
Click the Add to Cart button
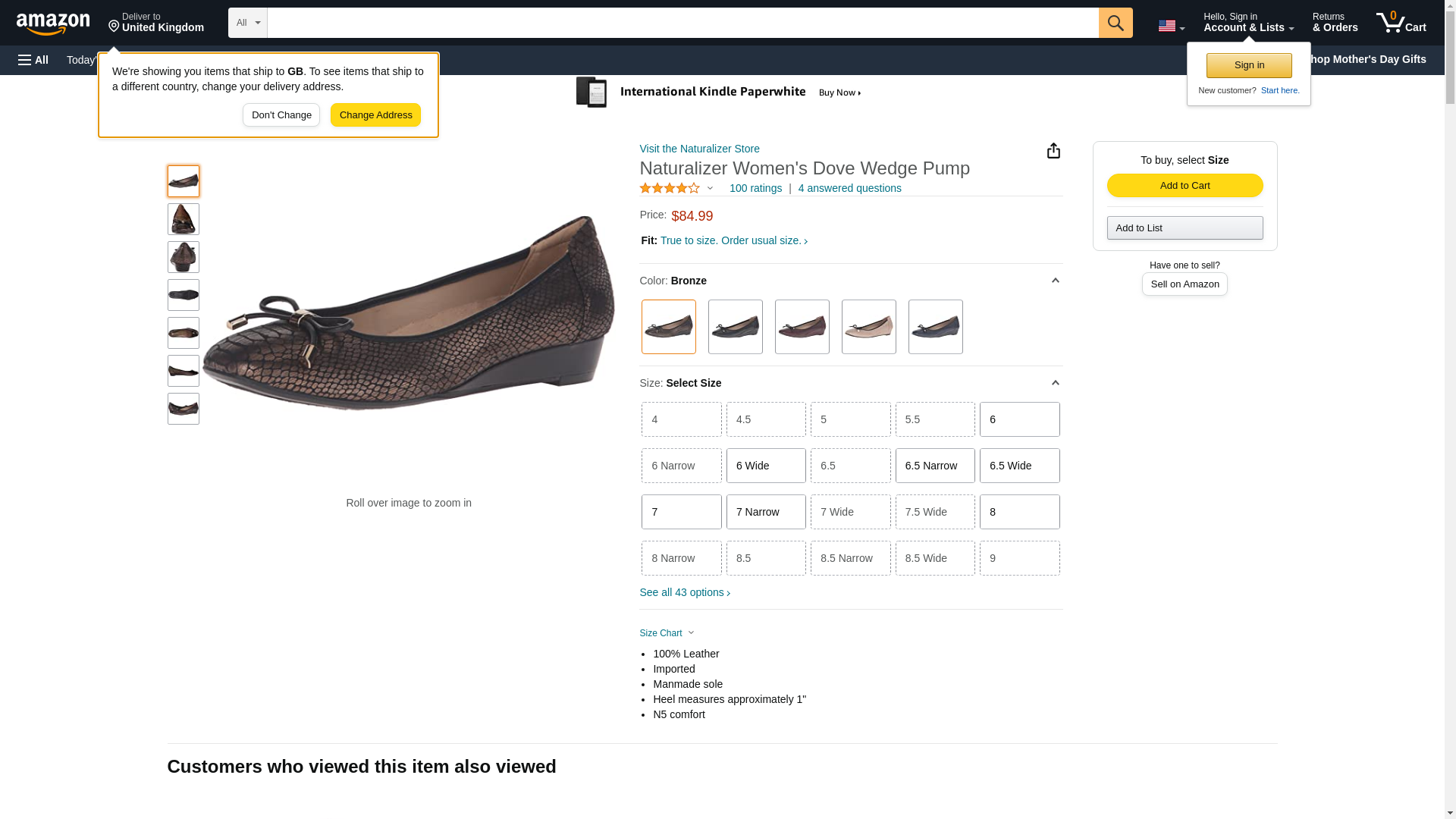(x=1185, y=186)
